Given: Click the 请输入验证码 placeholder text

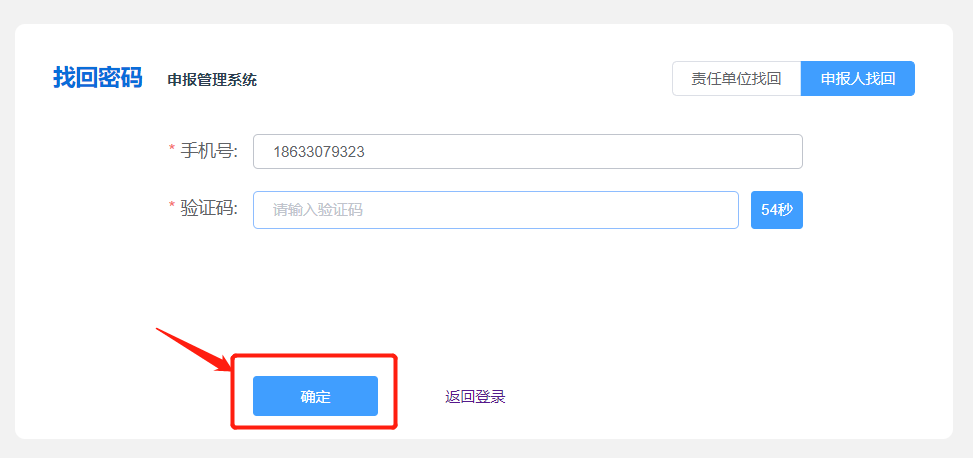Looking at the screenshot, I should (x=317, y=210).
